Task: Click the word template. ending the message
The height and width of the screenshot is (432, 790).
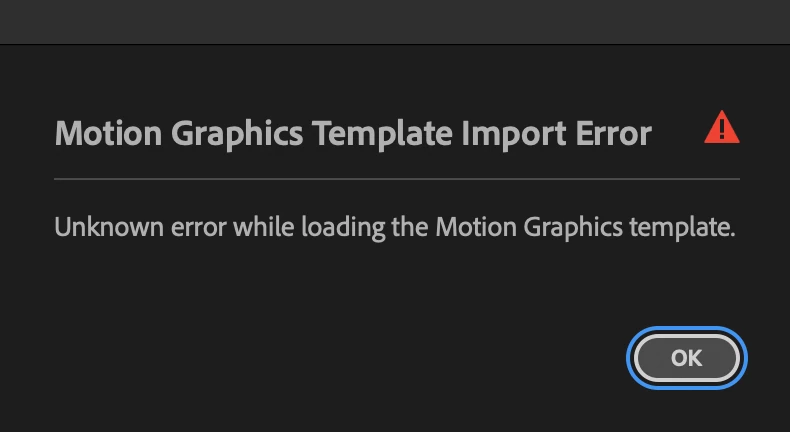Action: click(x=682, y=228)
